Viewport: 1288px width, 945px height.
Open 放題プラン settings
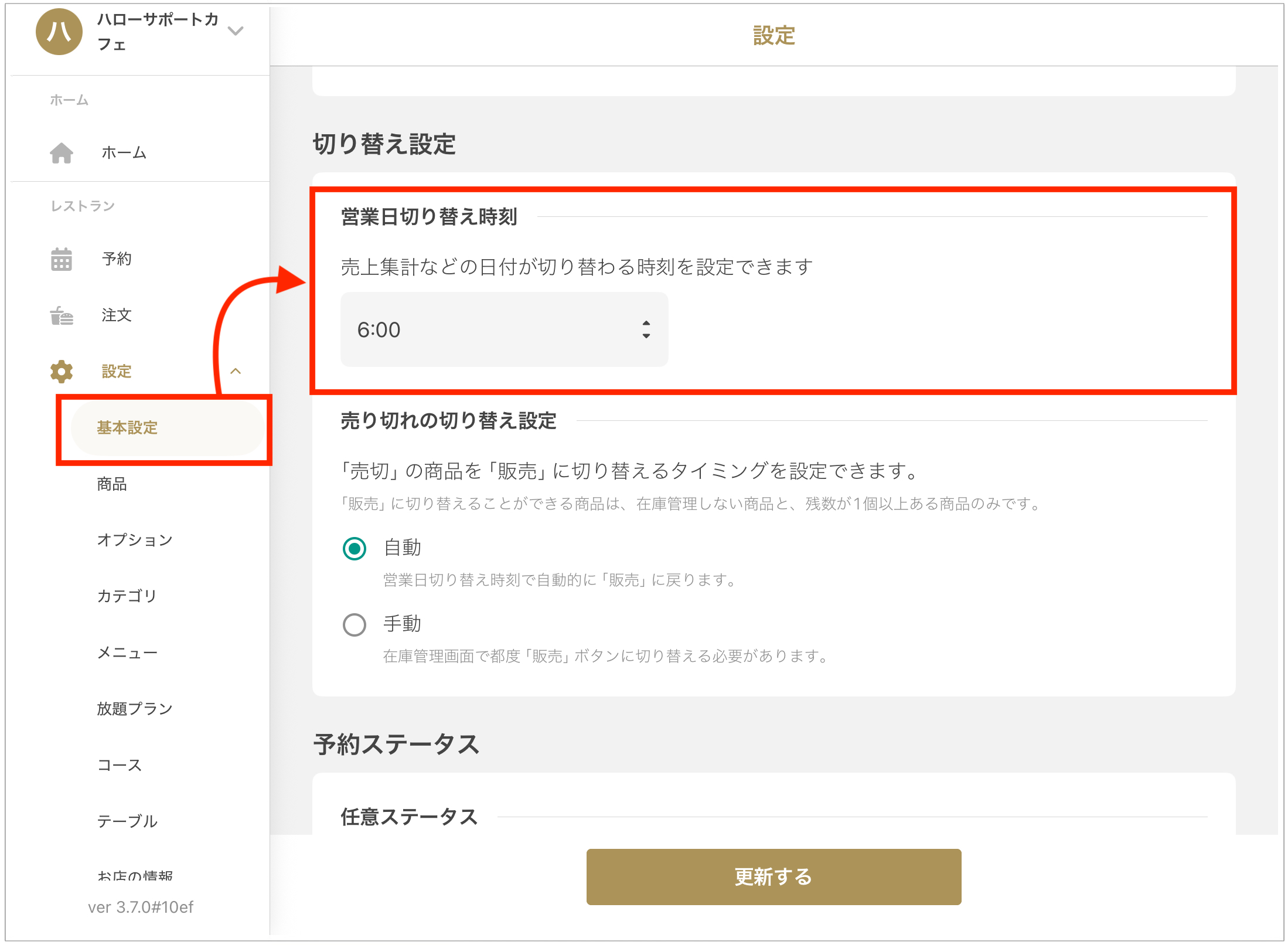click(135, 709)
